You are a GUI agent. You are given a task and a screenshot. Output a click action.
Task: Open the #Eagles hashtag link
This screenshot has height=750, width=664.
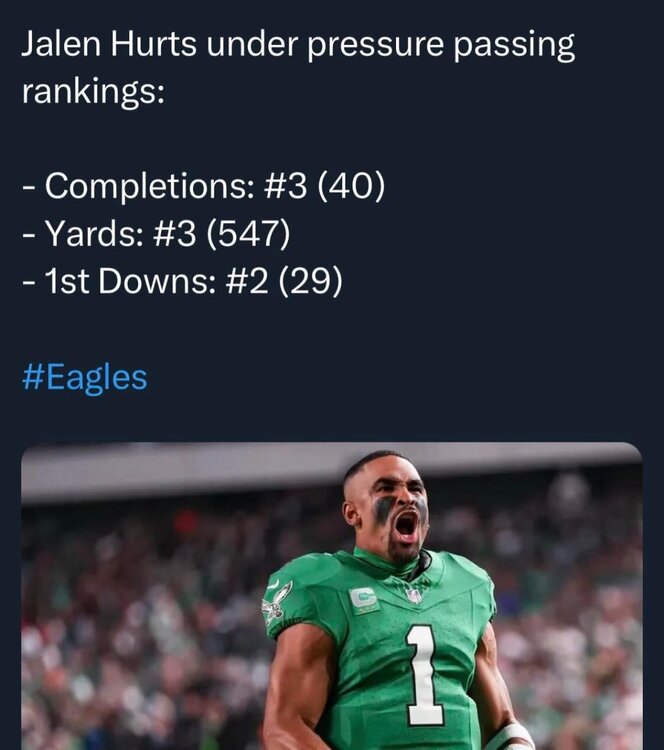coord(84,378)
